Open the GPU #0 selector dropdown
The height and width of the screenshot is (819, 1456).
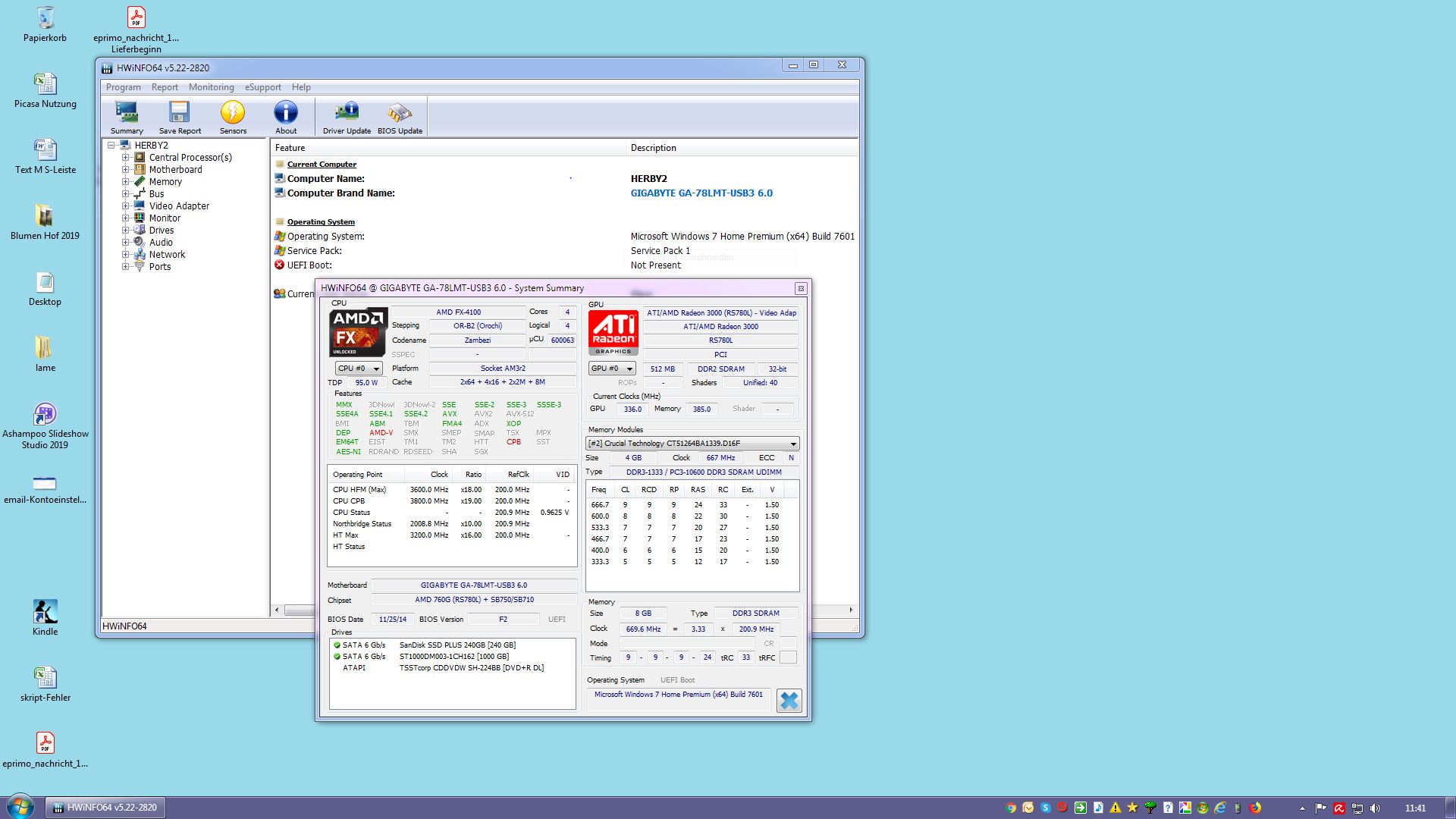[611, 369]
